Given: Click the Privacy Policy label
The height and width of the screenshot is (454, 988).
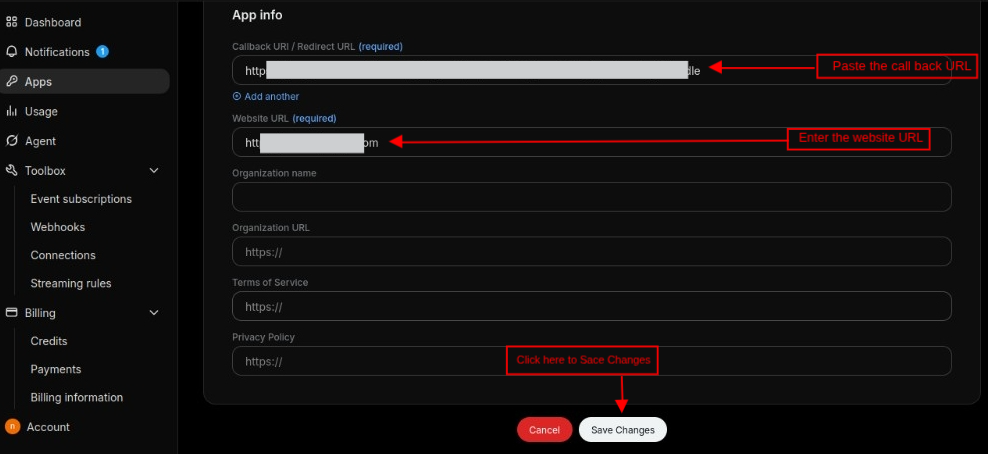Looking at the screenshot, I should (263, 337).
